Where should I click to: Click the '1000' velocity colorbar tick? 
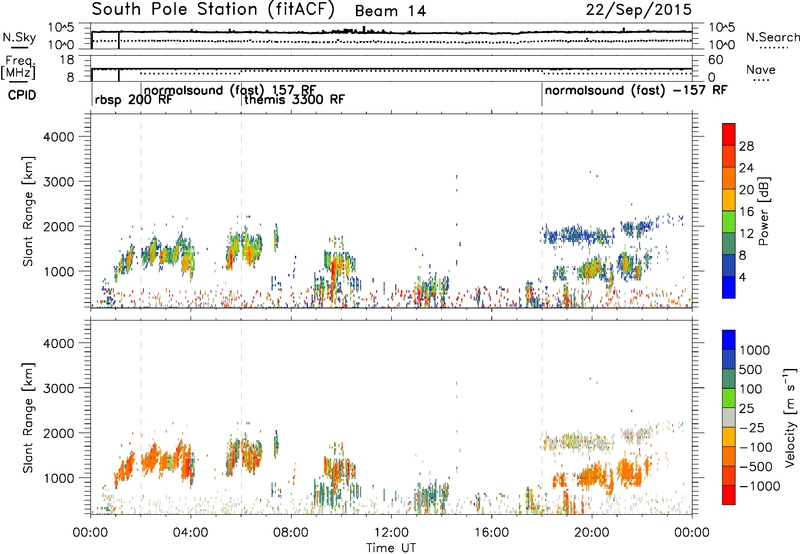click(x=755, y=350)
